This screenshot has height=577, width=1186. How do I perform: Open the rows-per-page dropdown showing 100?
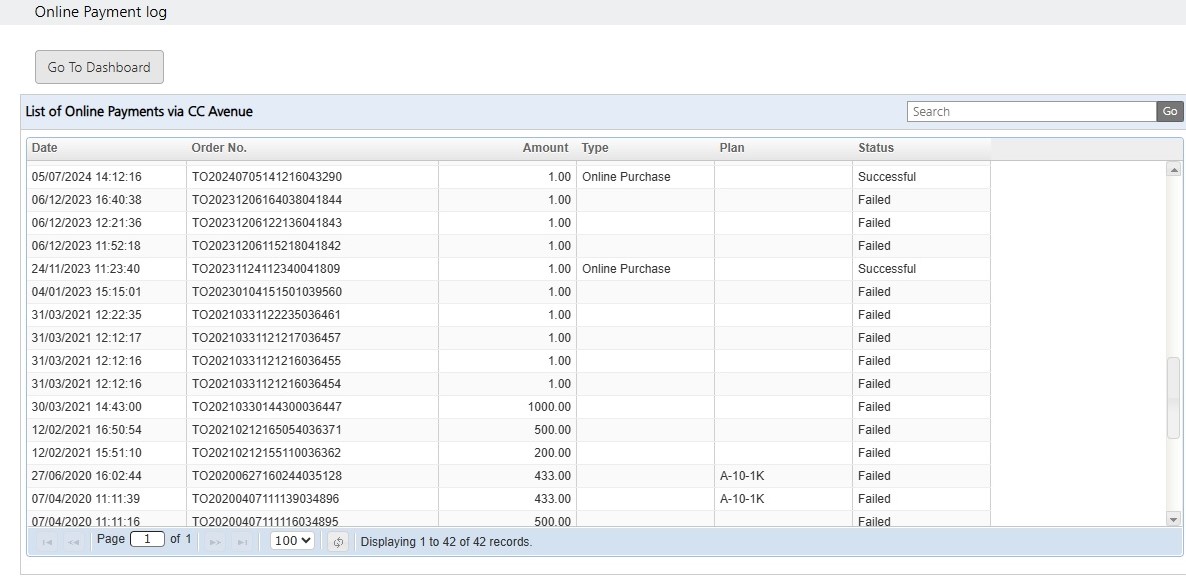(292, 541)
